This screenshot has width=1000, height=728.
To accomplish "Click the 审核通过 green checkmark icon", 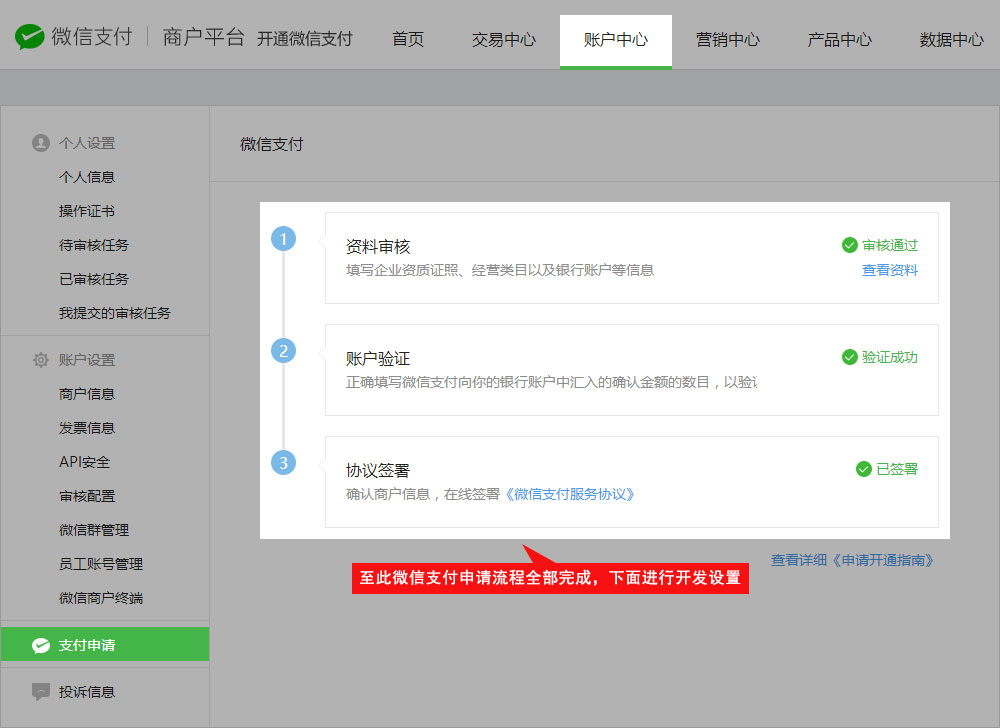I will pyautogui.click(x=850, y=245).
